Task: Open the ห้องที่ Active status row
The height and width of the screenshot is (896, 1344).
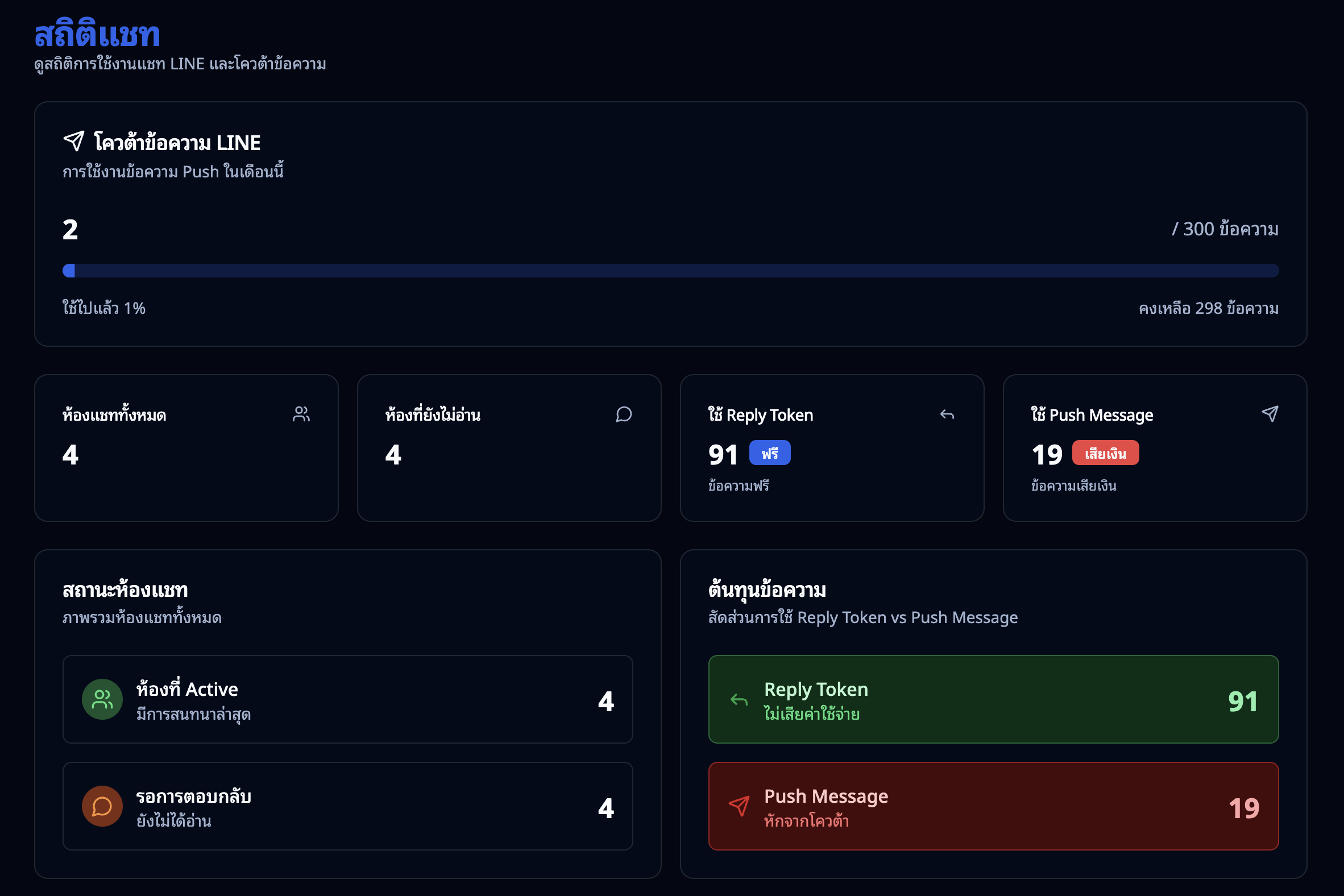Action: click(347, 699)
